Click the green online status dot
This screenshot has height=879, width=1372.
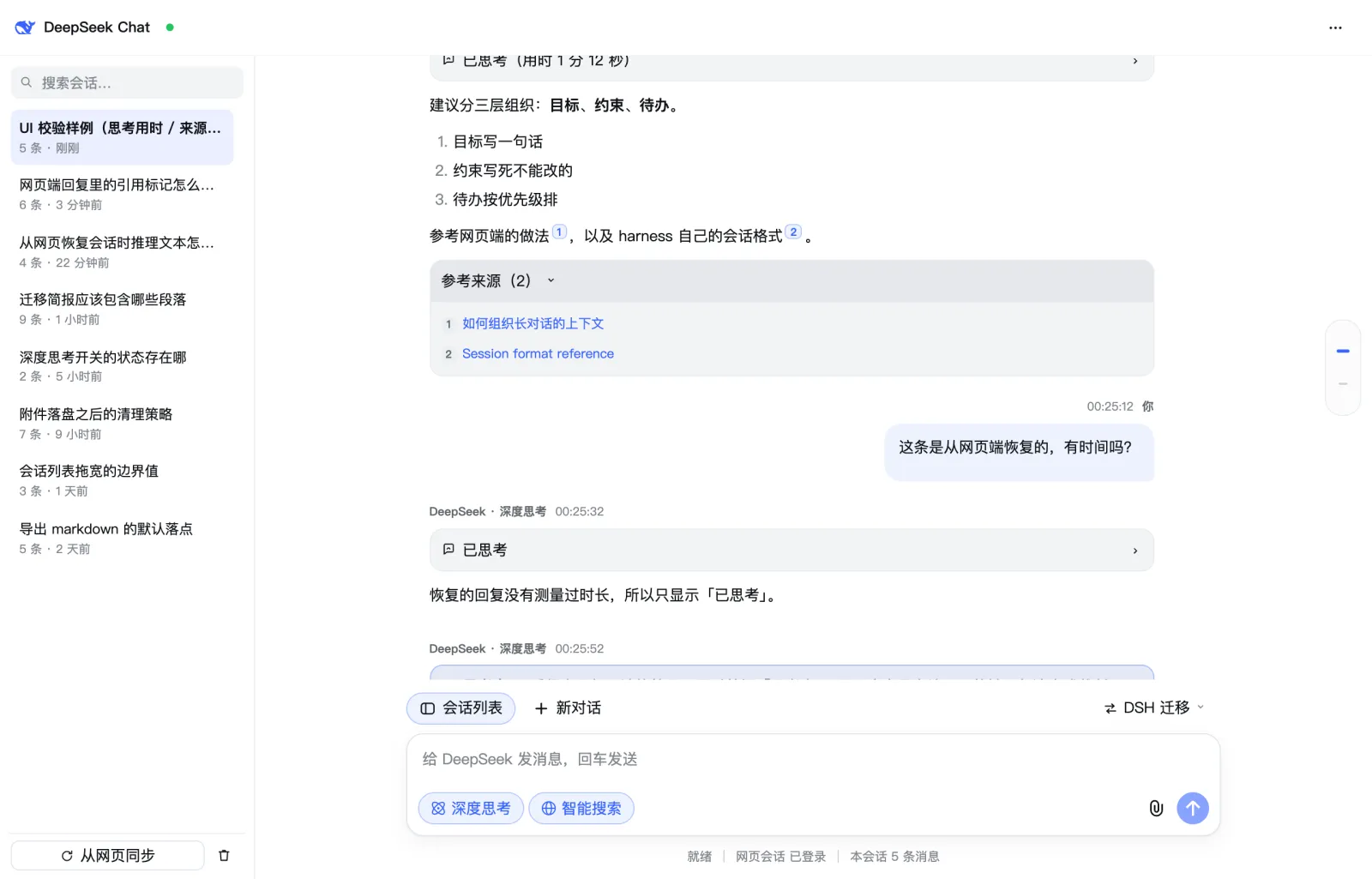[x=170, y=27]
